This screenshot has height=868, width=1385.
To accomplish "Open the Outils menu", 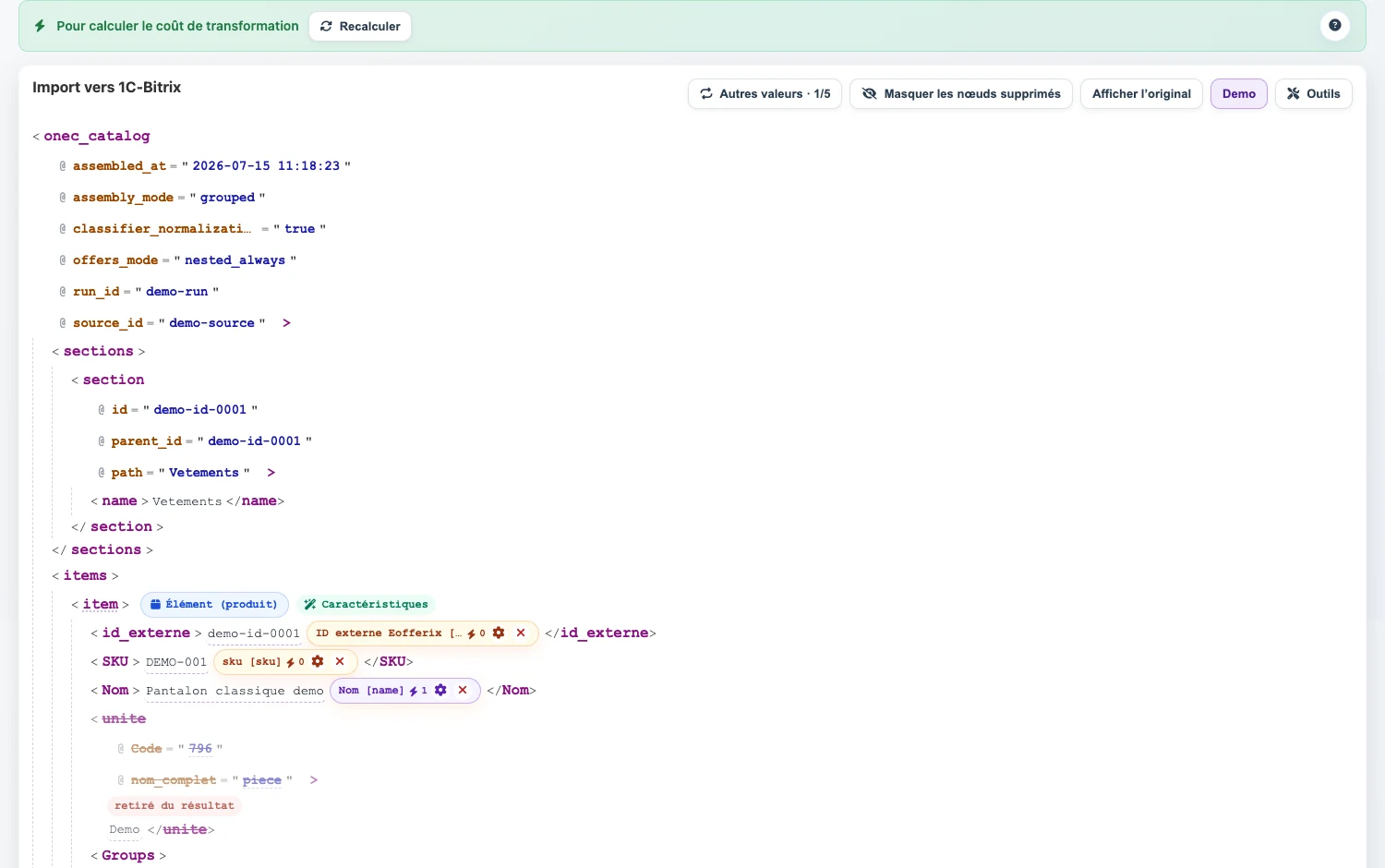I will point(1313,93).
